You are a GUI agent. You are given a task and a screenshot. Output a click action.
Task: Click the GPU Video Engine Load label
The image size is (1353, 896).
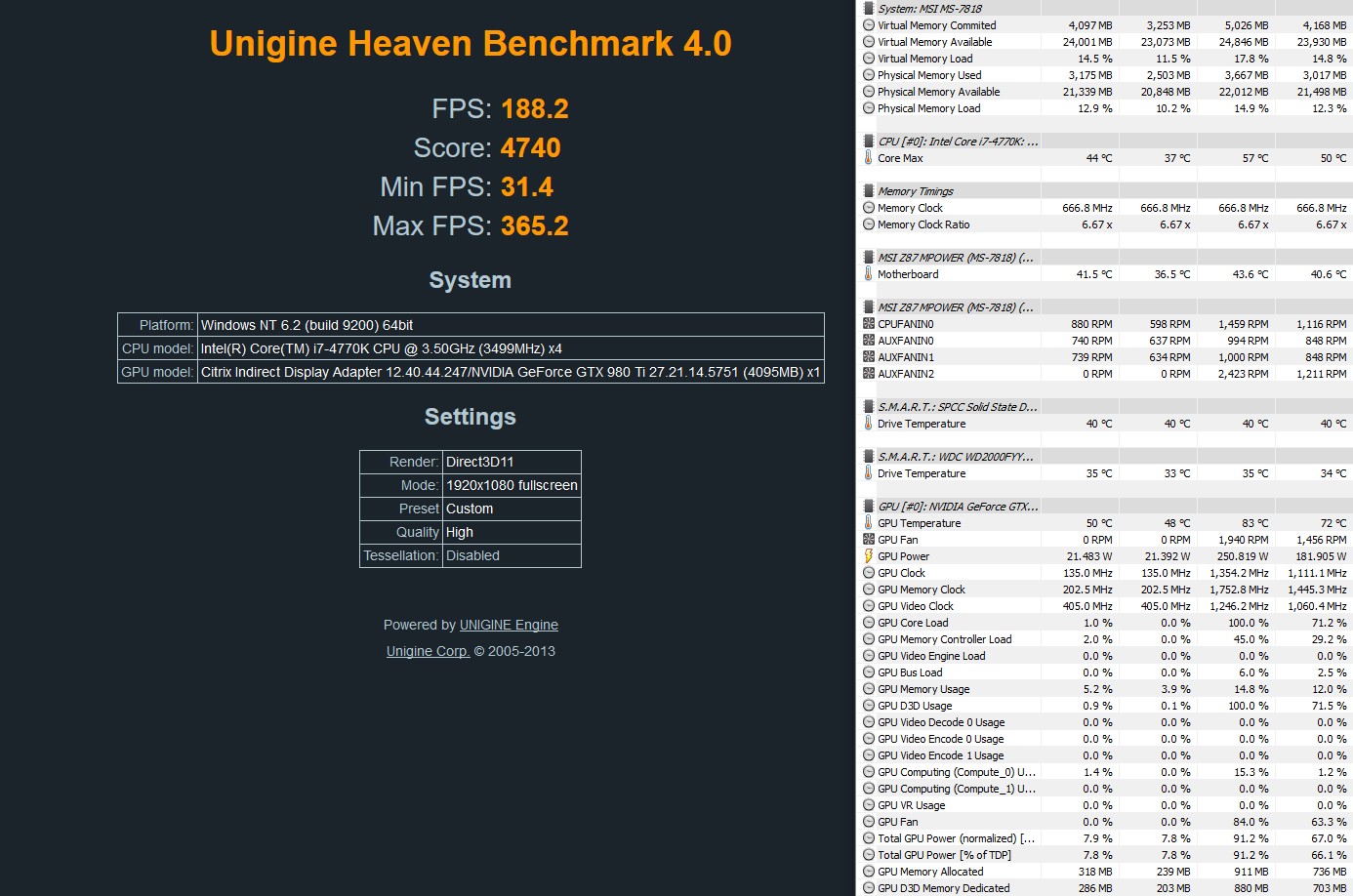[931, 656]
